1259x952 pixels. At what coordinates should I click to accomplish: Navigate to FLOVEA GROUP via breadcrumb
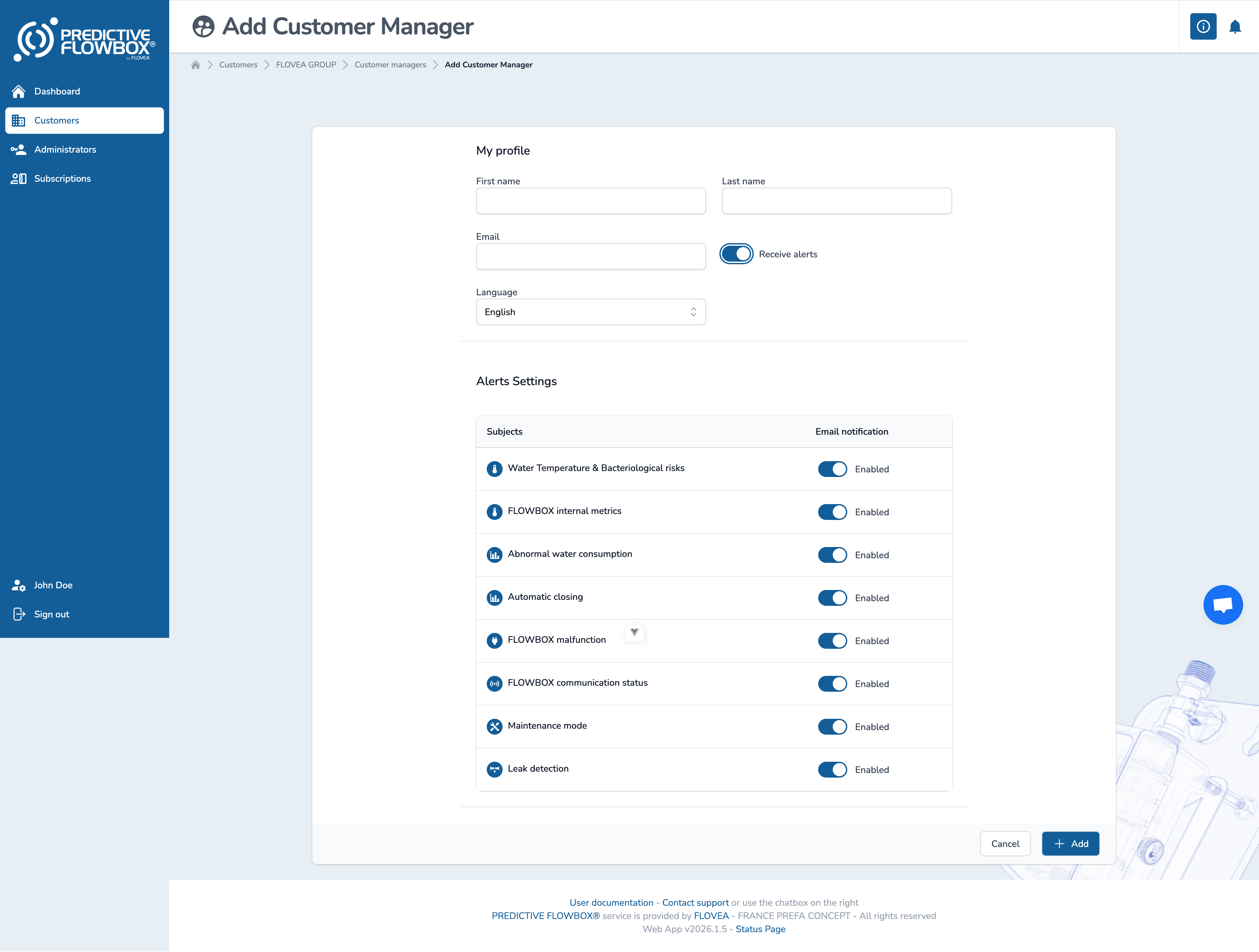point(306,64)
